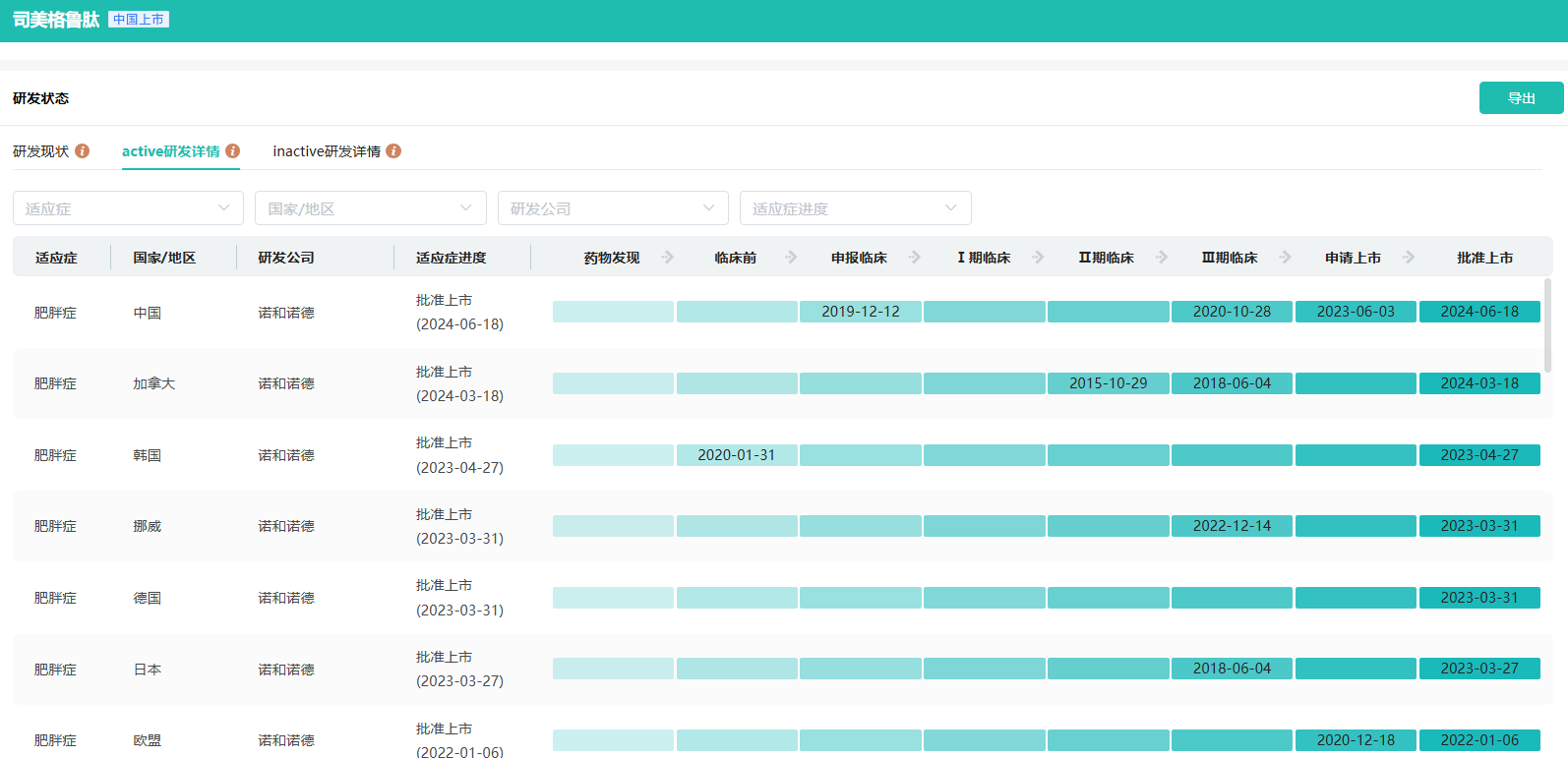Click the 中国上市 tag in header

tap(139, 20)
